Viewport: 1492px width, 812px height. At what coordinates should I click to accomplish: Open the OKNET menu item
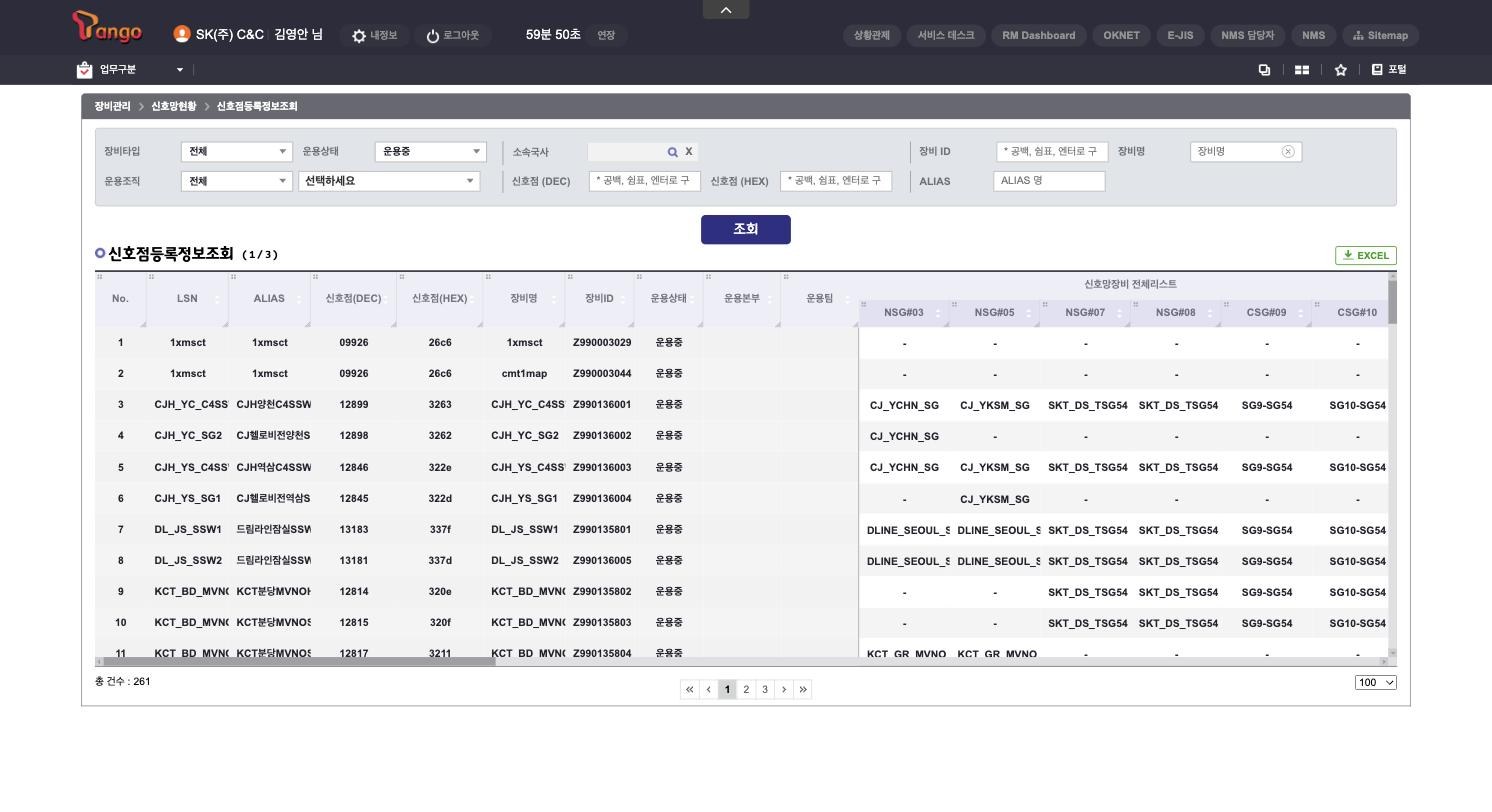[x=1122, y=35]
